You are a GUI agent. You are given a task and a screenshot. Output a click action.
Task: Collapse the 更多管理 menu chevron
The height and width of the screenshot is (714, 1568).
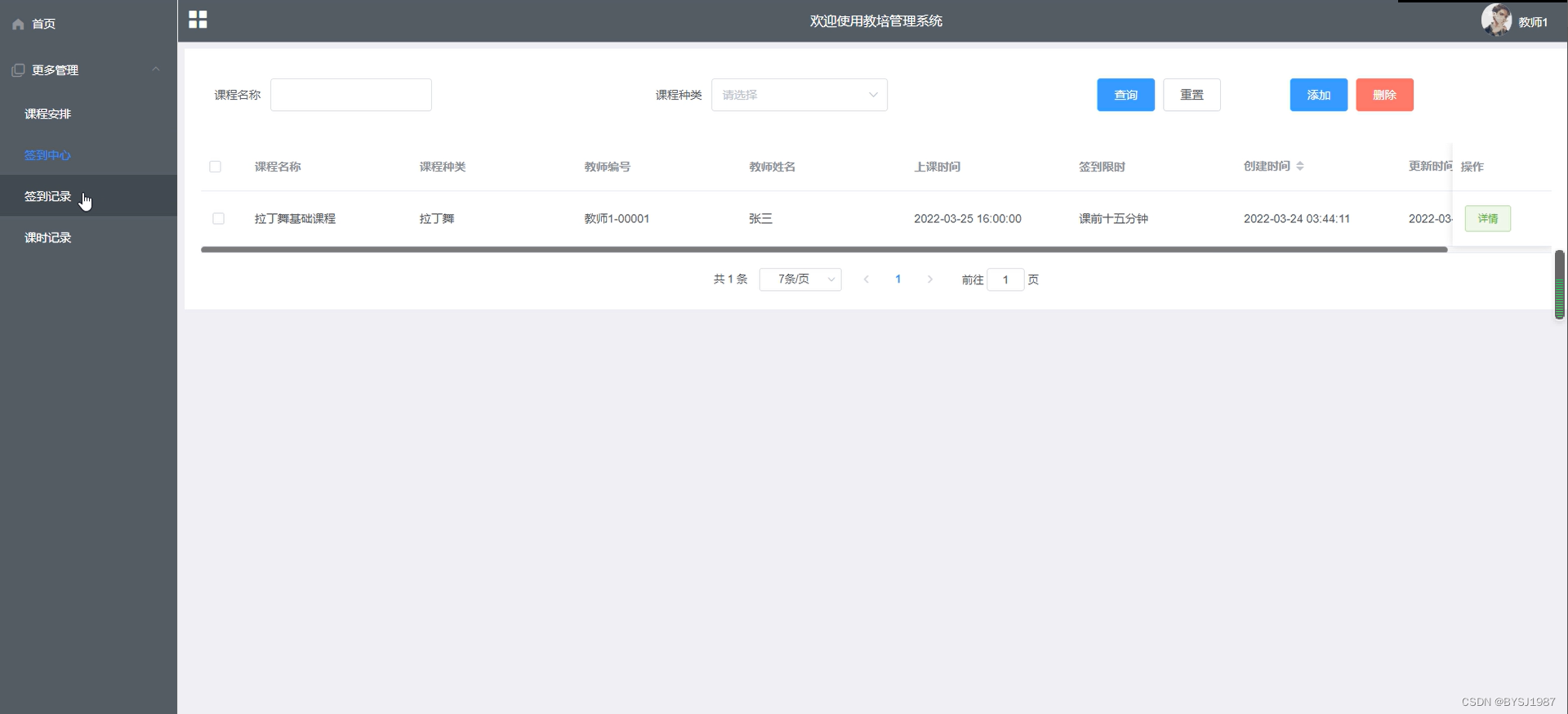156,69
